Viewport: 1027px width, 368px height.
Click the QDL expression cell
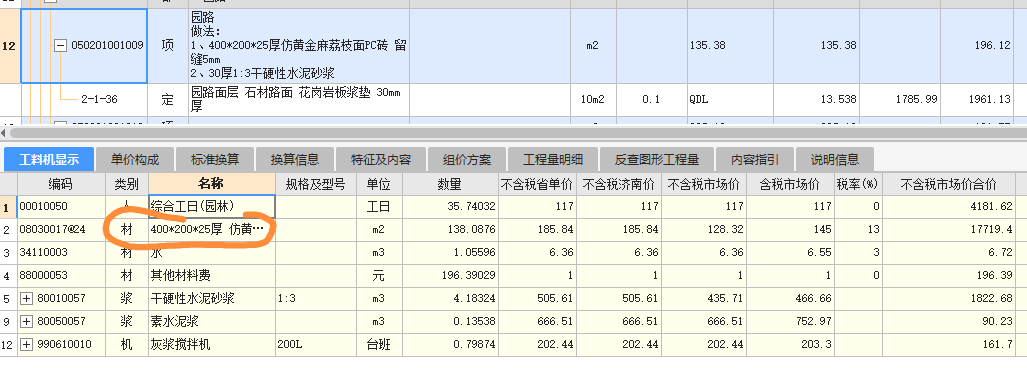(730, 100)
